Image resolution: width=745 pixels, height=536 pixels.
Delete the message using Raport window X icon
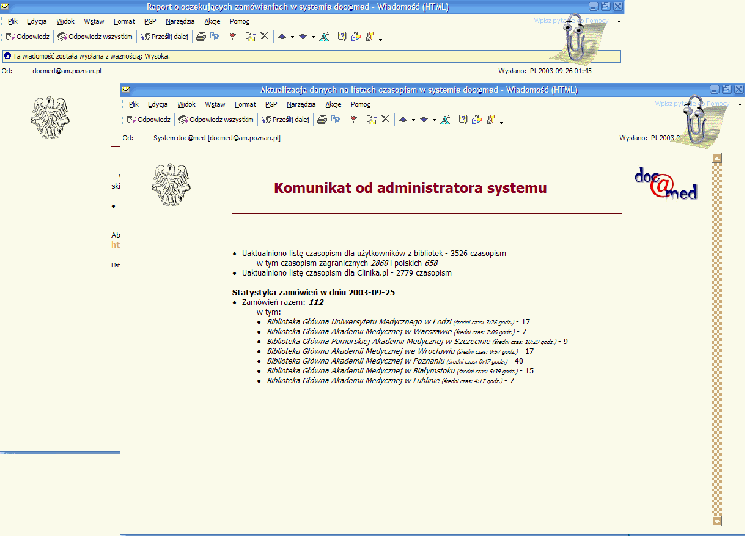264,36
